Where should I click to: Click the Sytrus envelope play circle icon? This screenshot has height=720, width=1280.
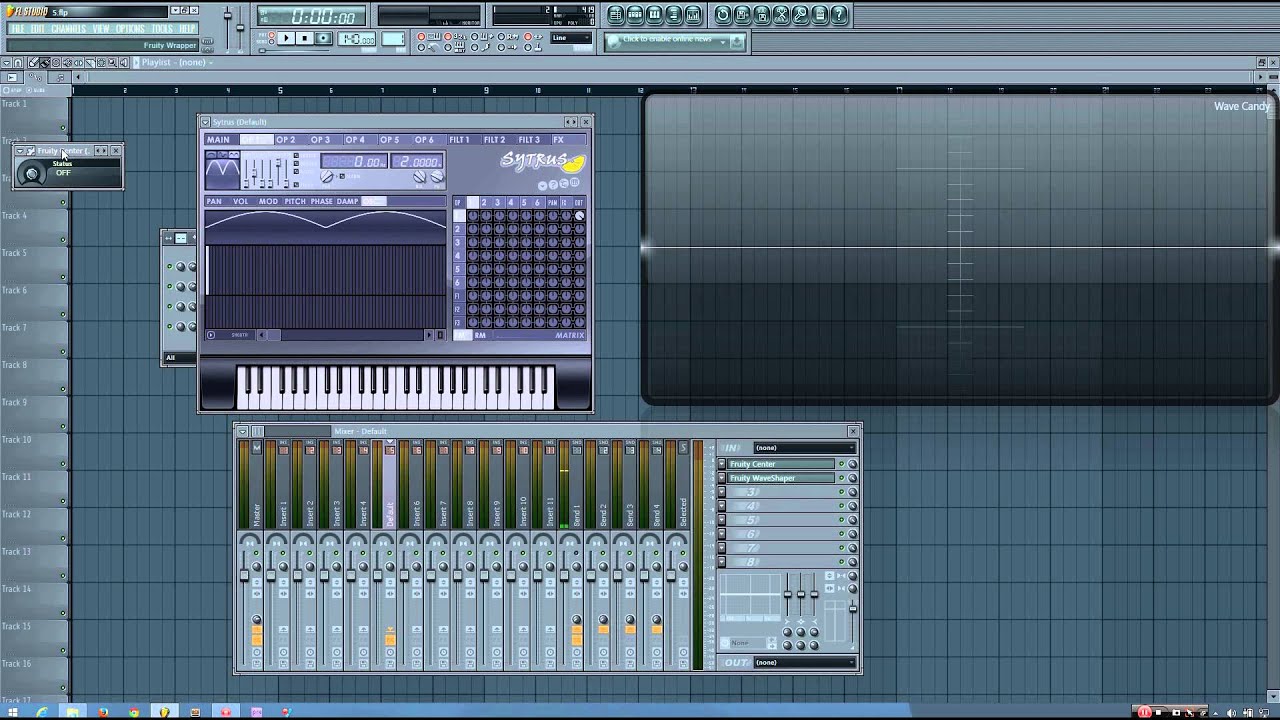click(x=211, y=335)
